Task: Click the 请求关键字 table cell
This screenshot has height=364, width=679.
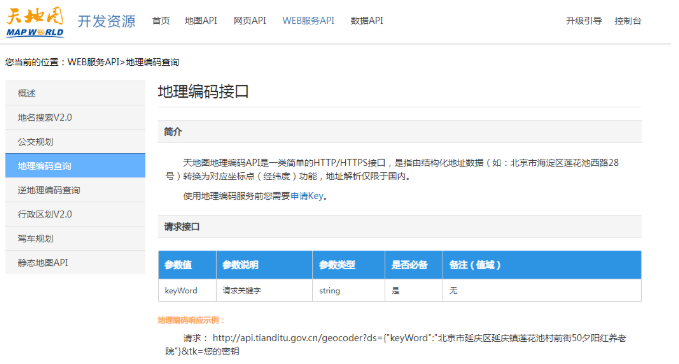Action: (x=264, y=290)
